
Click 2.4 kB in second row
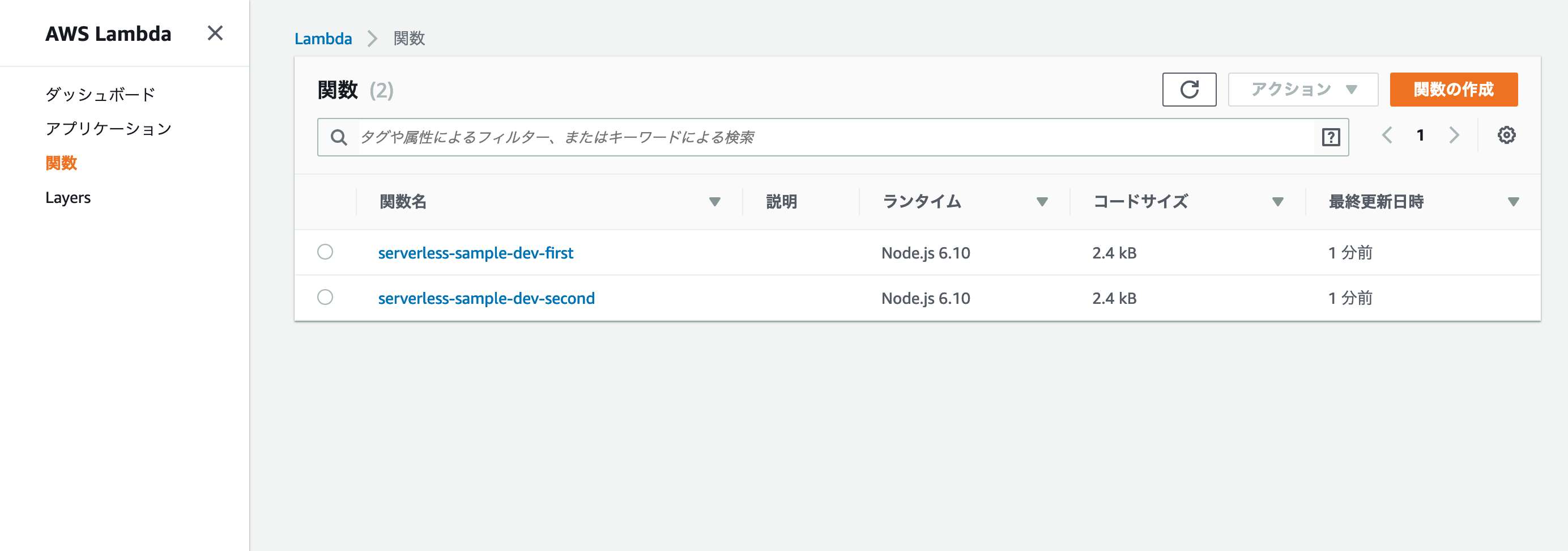click(1114, 298)
